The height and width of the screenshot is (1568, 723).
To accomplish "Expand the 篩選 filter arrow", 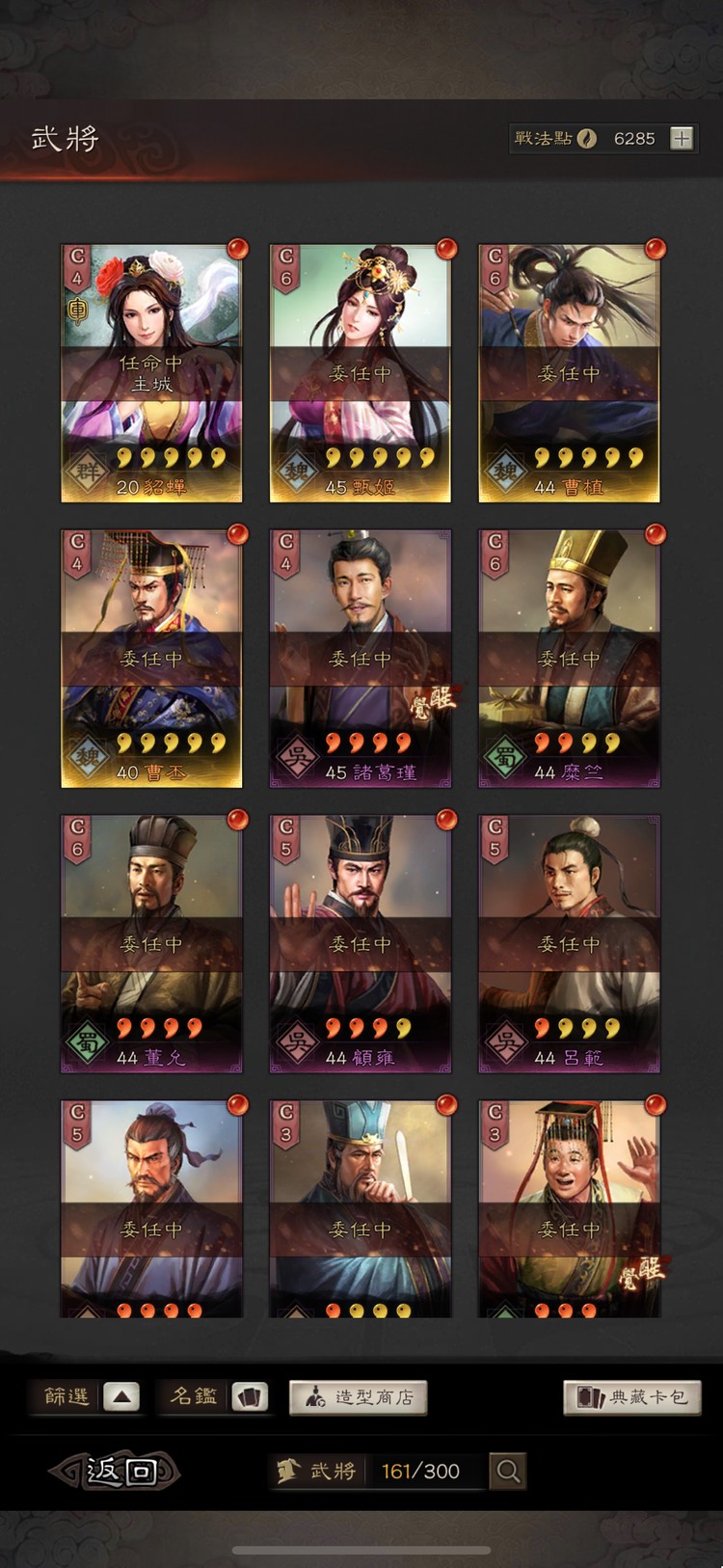I will pos(121,1396).
